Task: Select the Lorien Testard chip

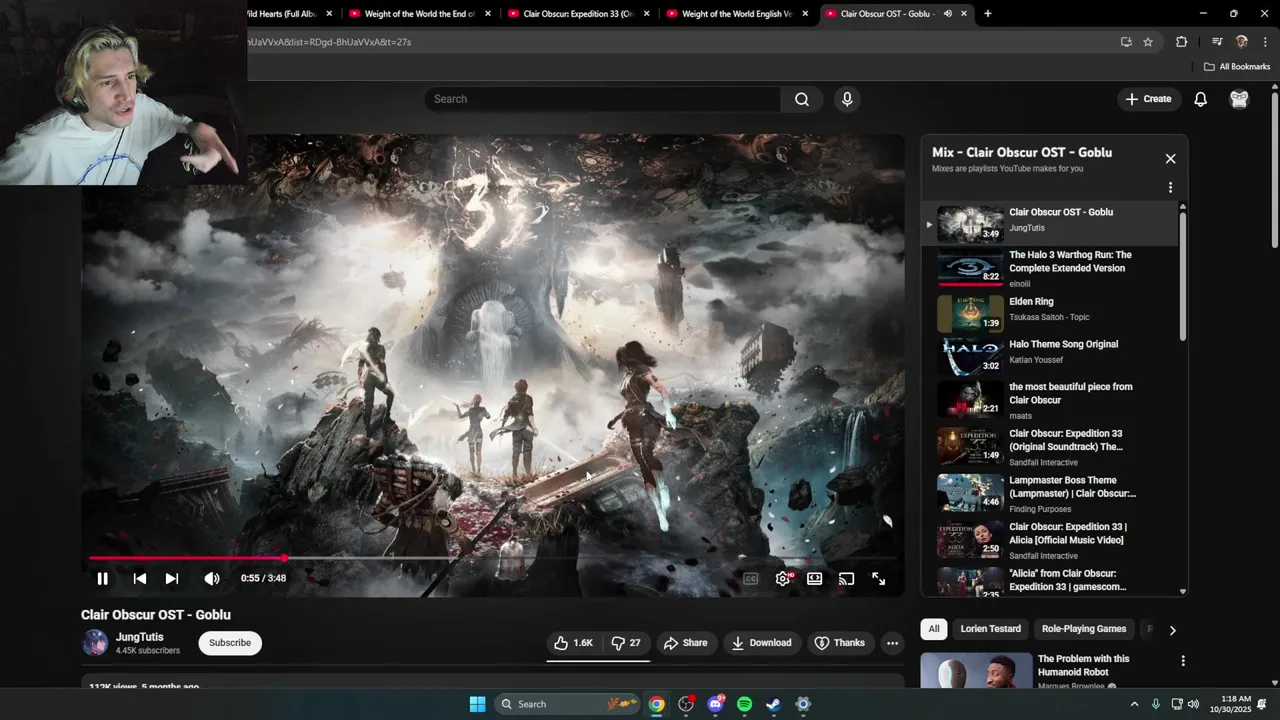Action: [990, 629]
